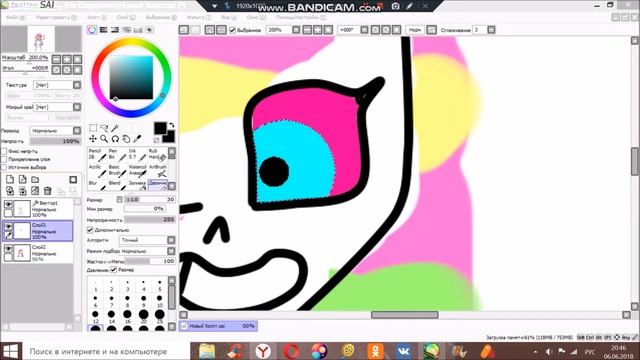Open the Холст menu
The height and width of the screenshot is (360, 640).
(x=97, y=18)
